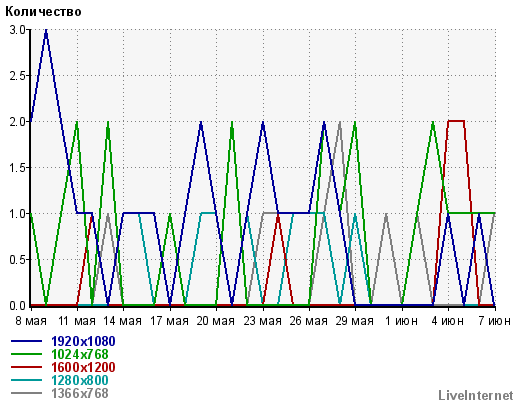The image size is (520, 405).
Task: Click the blue 1920x1080 legend line
Action: tap(26, 341)
